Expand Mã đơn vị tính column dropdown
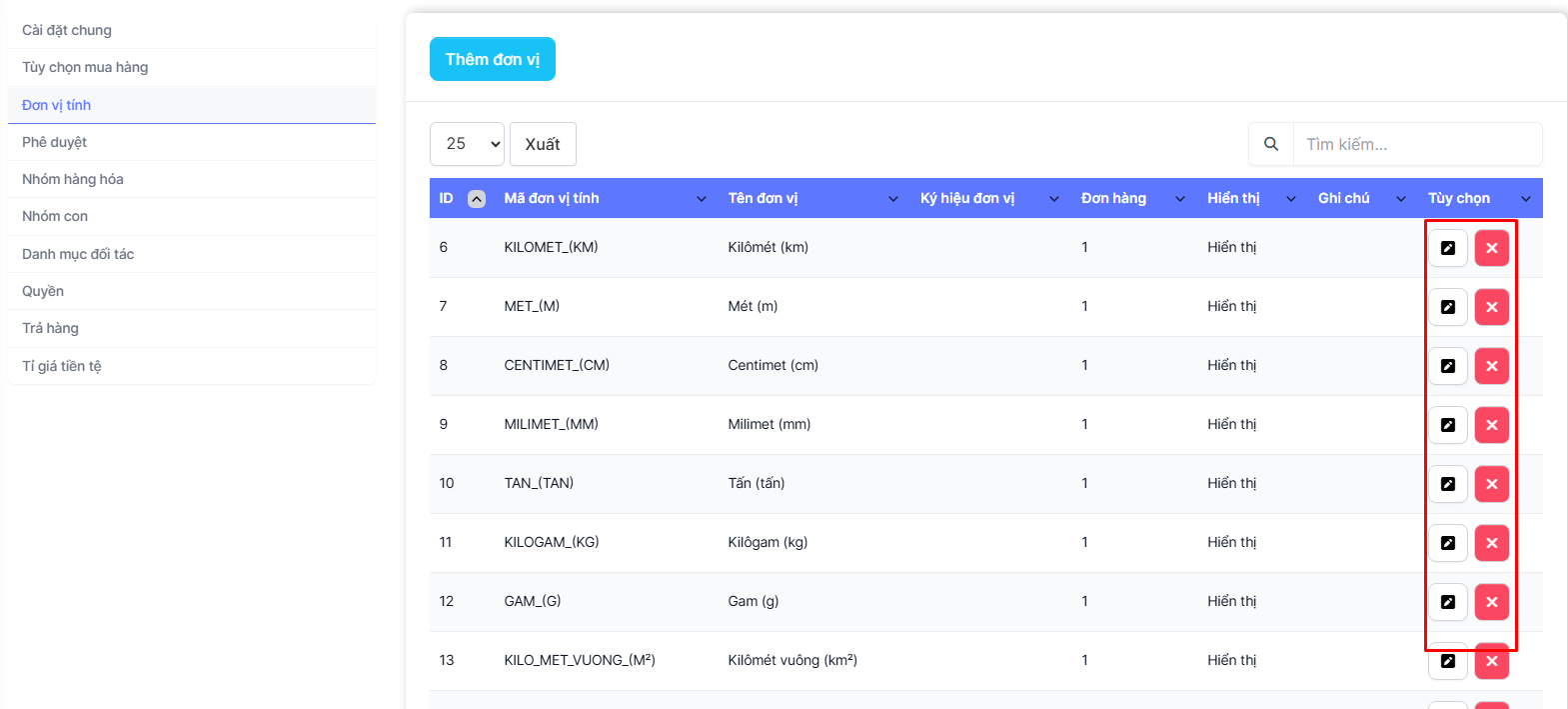The height and width of the screenshot is (709, 1568). [701, 199]
